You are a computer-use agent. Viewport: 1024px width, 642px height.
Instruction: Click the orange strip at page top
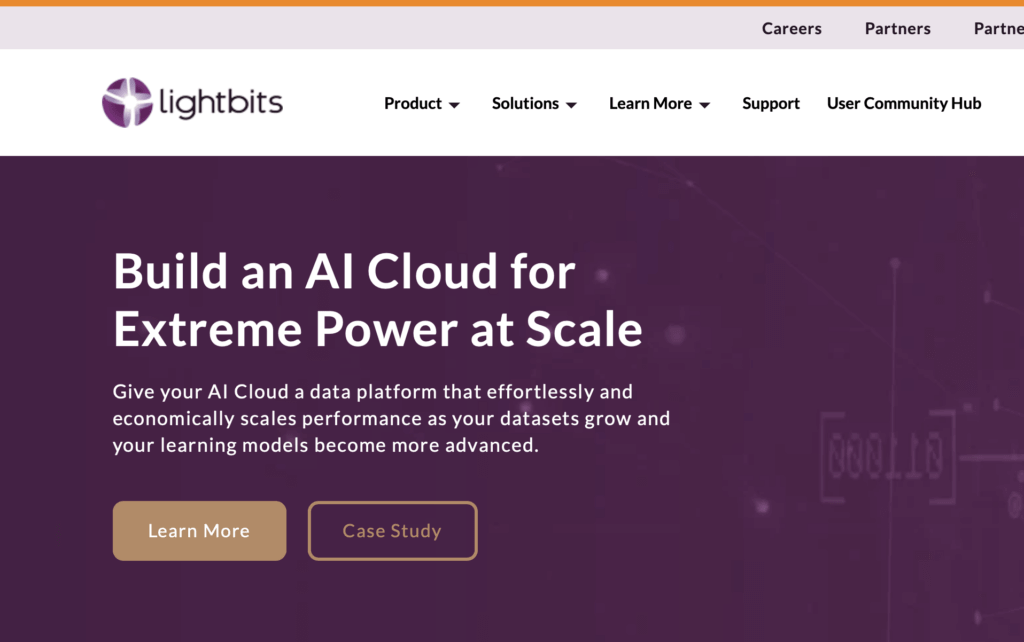512,3
